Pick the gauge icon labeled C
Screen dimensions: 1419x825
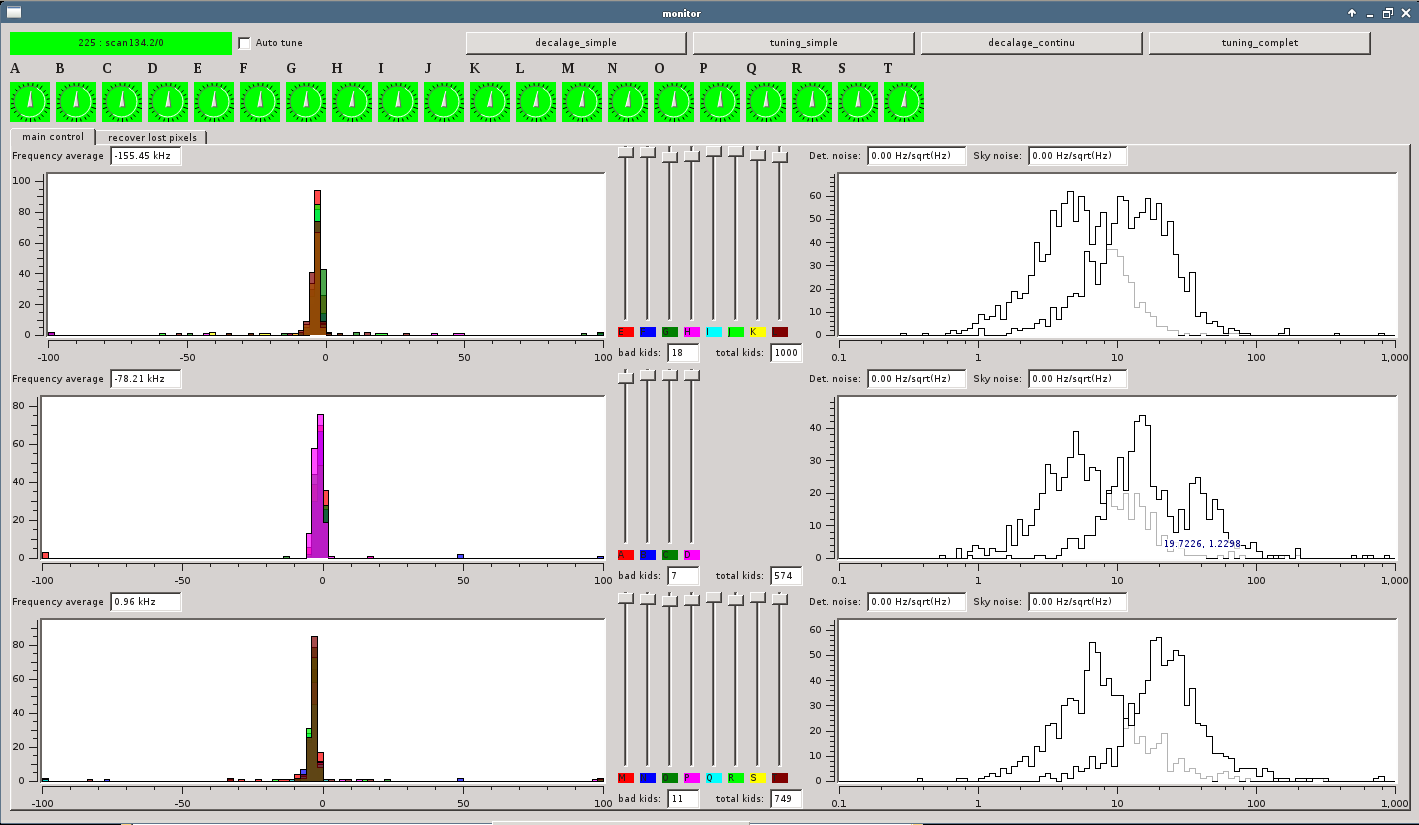(x=122, y=102)
